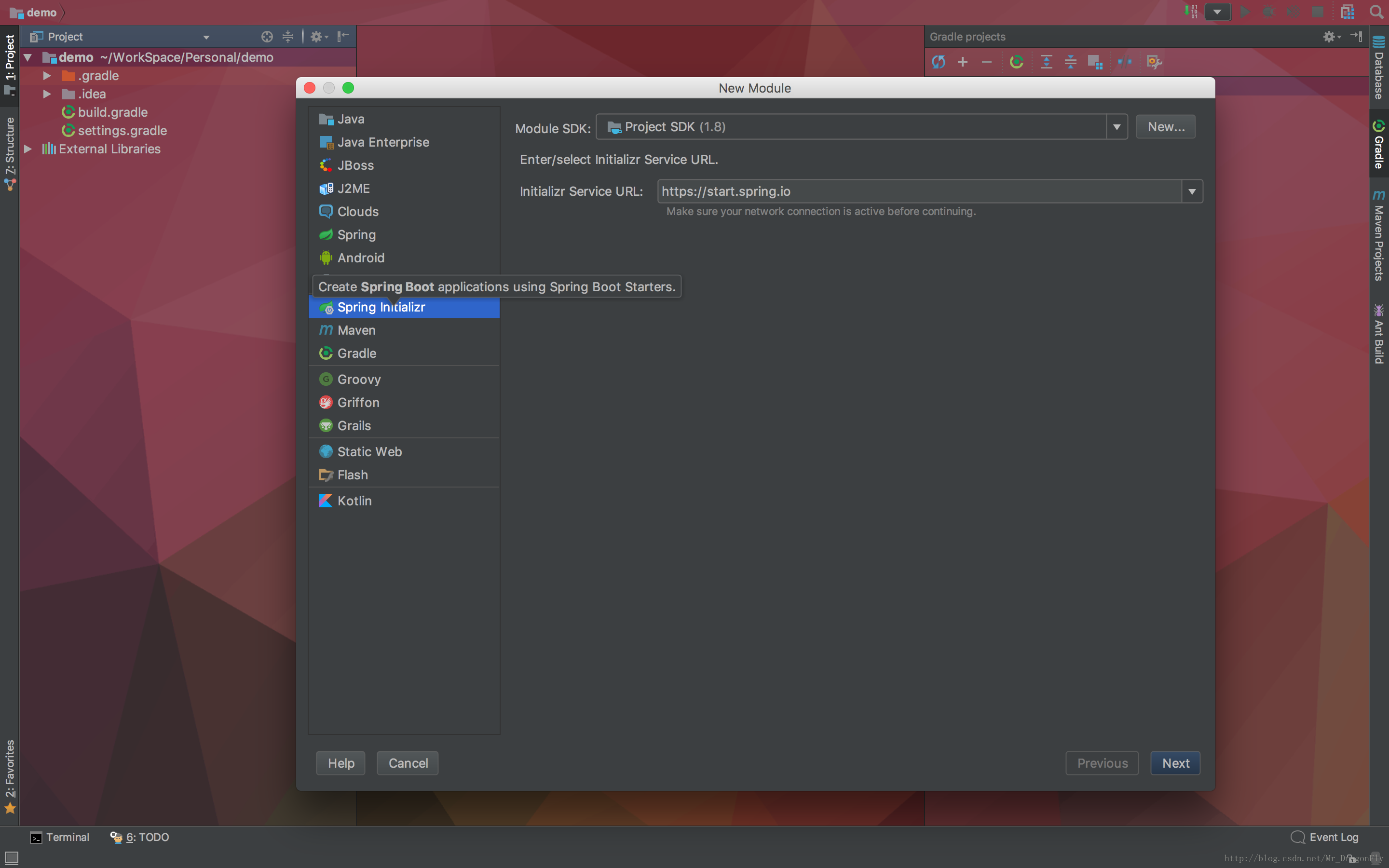Hide the Project tool window
1389x868 pixels.
point(343,37)
